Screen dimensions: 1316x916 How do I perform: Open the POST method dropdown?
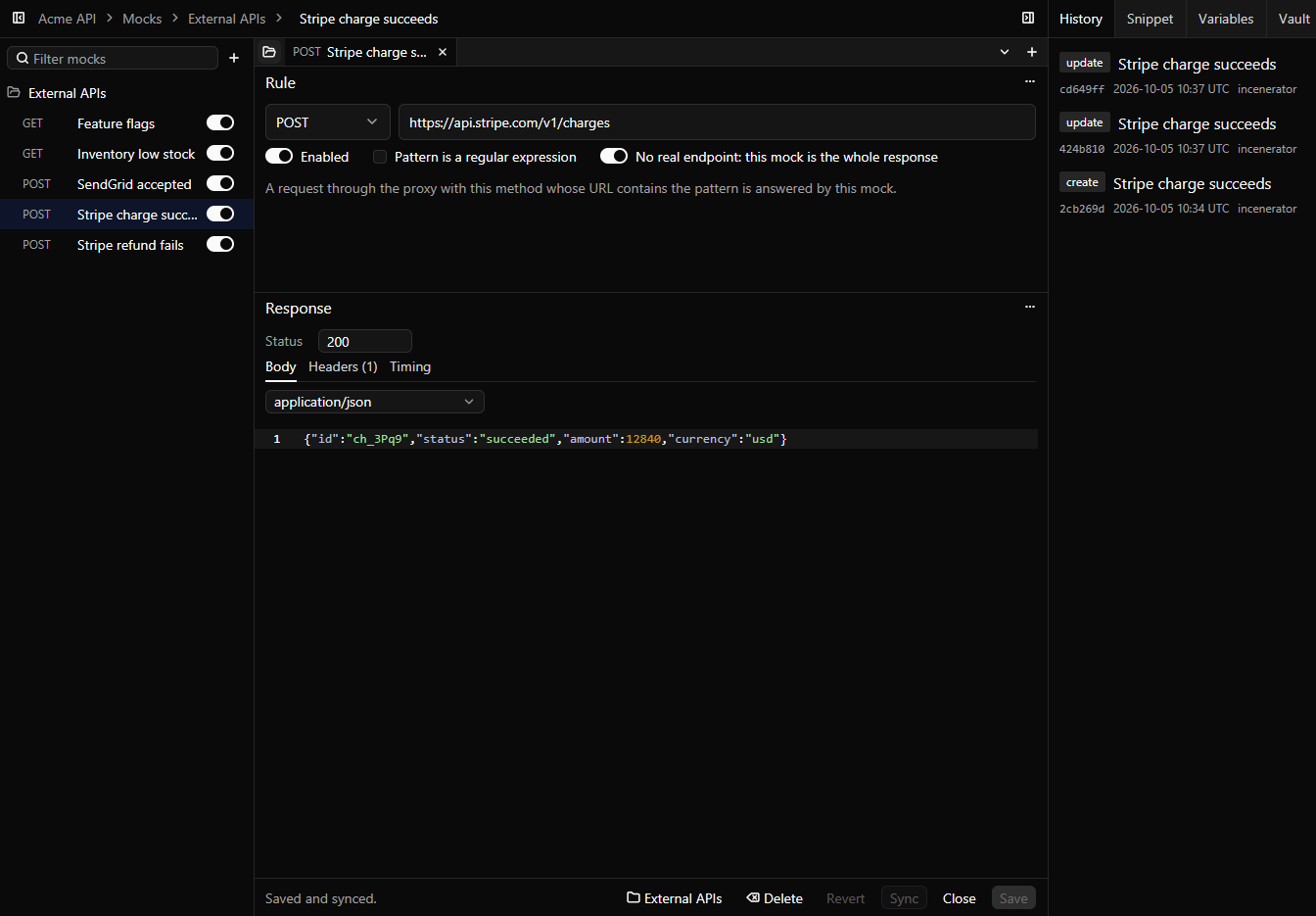pyautogui.click(x=328, y=122)
